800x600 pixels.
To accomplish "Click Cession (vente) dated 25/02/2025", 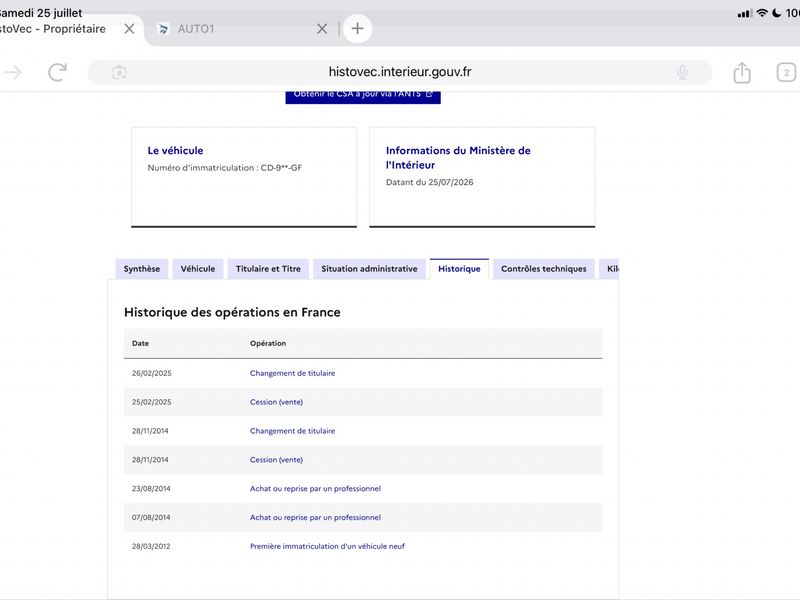I will (x=277, y=402).
